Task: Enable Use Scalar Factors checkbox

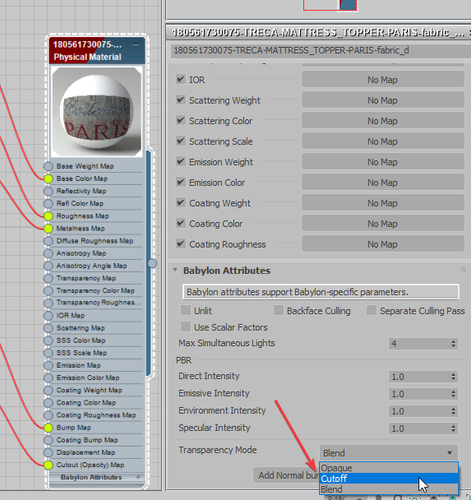Action: coord(186,327)
